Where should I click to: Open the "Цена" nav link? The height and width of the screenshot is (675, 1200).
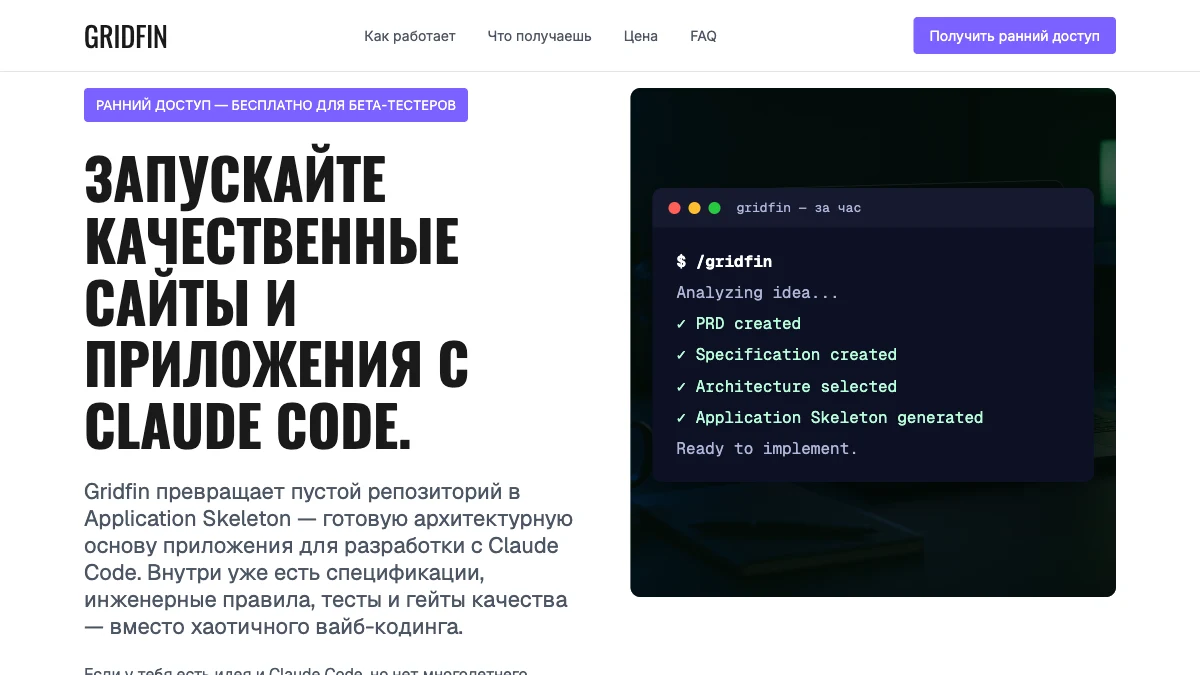point(641,36)
